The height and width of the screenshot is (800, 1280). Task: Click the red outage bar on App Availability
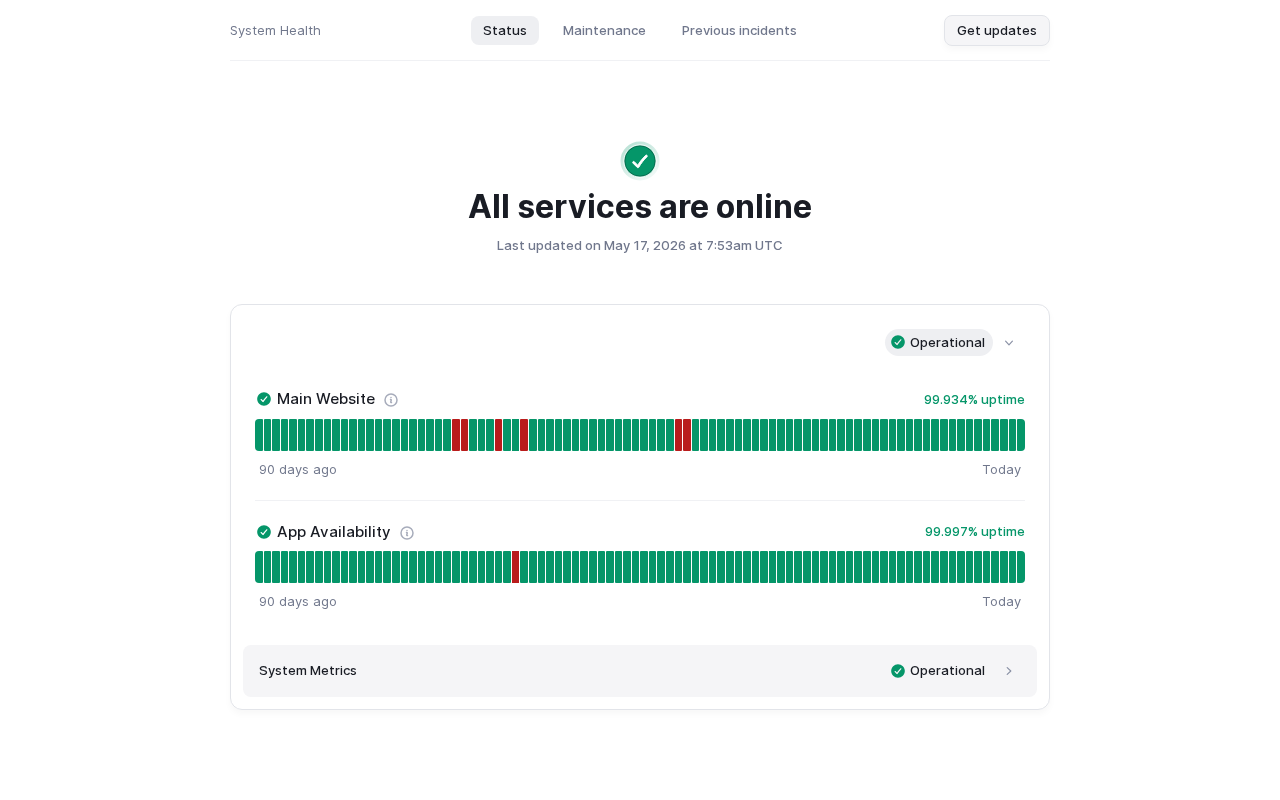pos(516,567)
